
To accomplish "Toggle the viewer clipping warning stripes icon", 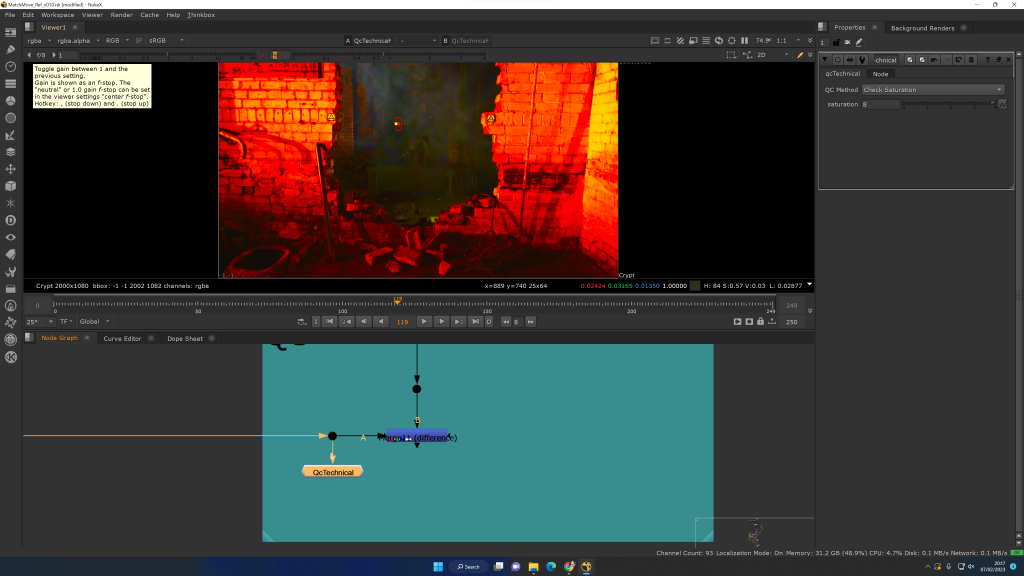I will click(680, 40).
